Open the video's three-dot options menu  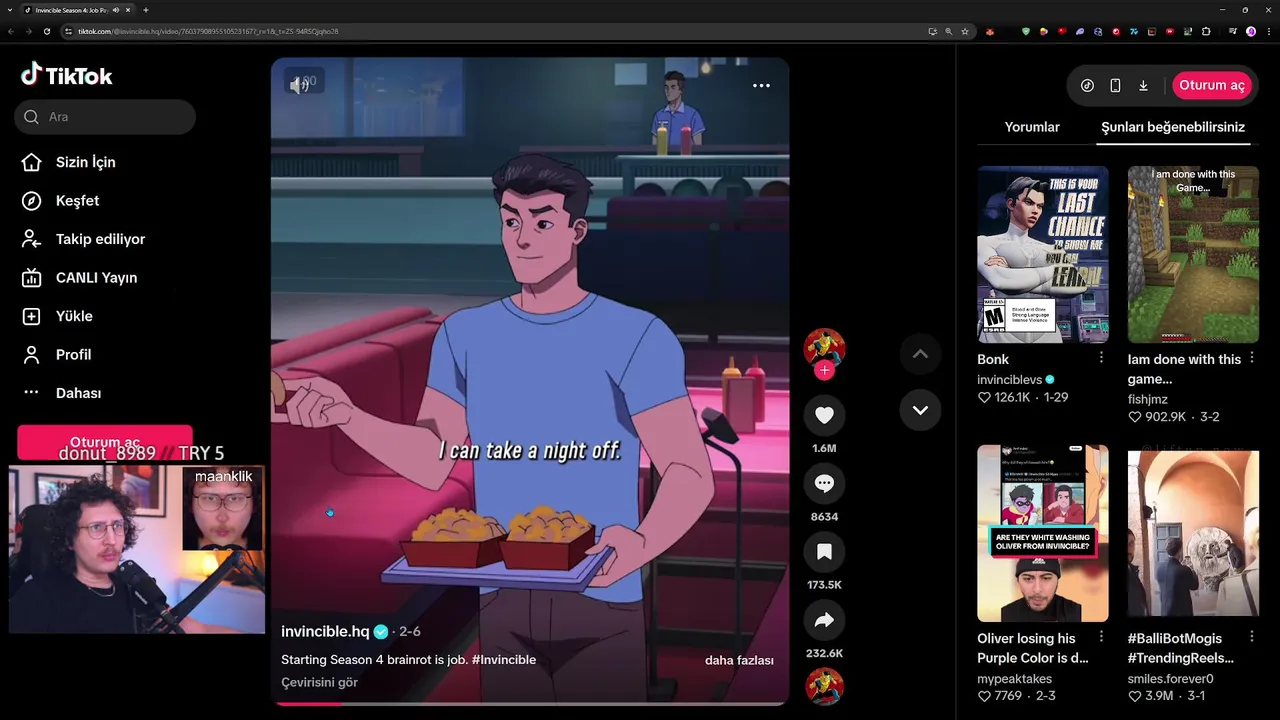coord(761,86)
